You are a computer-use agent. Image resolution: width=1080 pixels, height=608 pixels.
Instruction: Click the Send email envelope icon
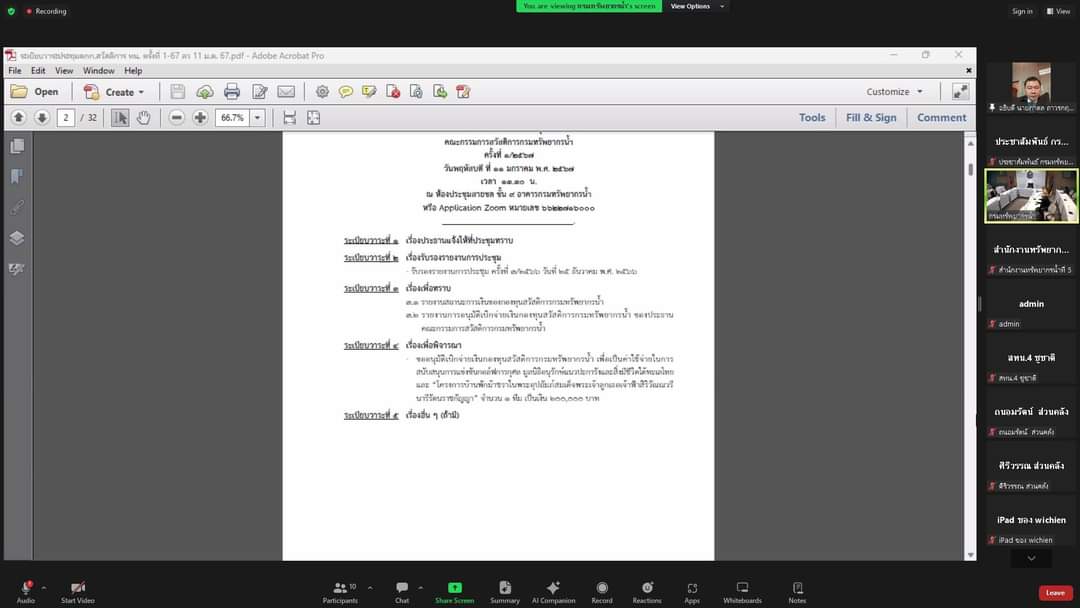click(286, 92)
